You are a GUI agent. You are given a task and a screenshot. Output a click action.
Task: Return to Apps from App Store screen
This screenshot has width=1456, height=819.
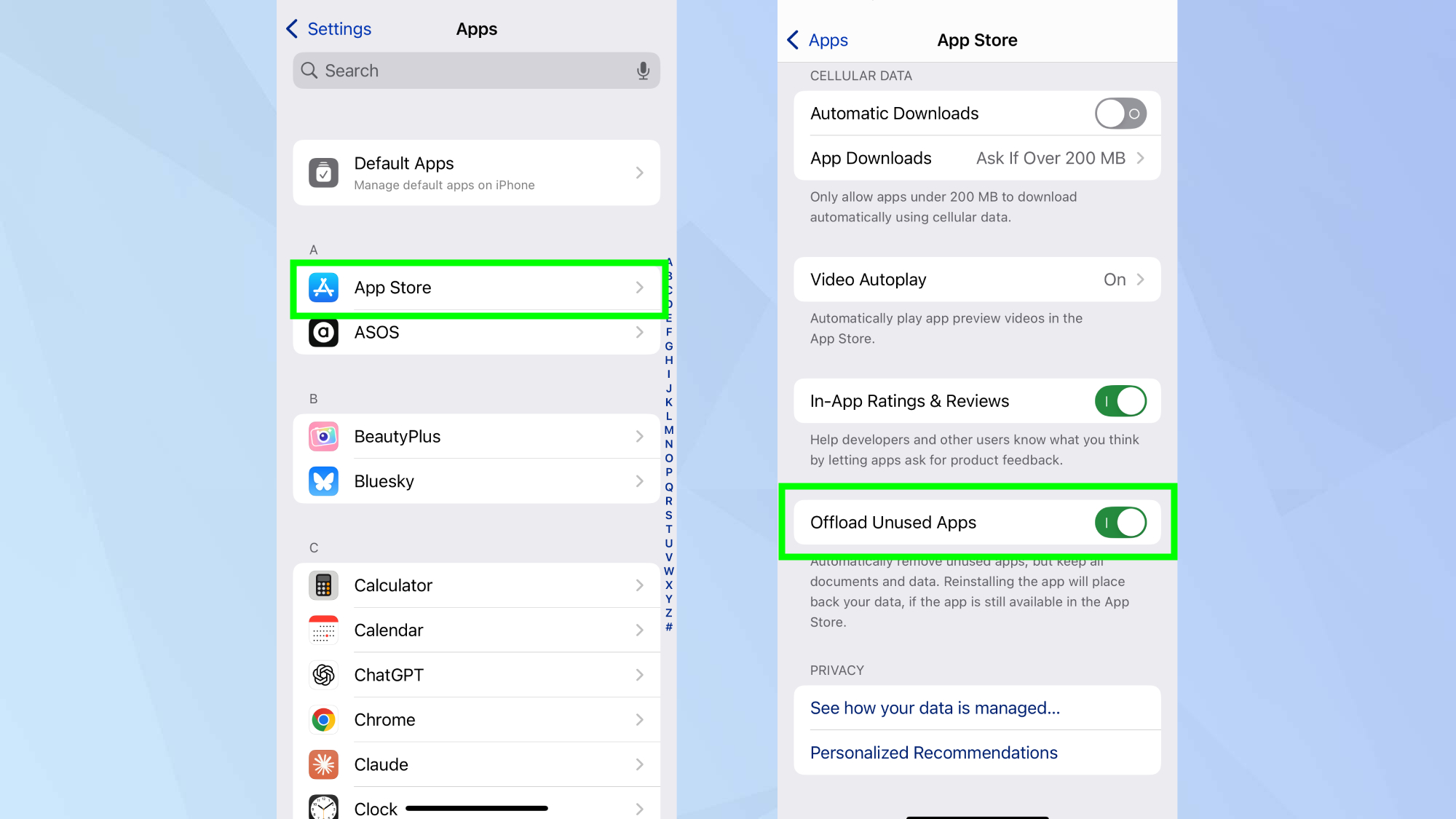[x=815, y=40]
